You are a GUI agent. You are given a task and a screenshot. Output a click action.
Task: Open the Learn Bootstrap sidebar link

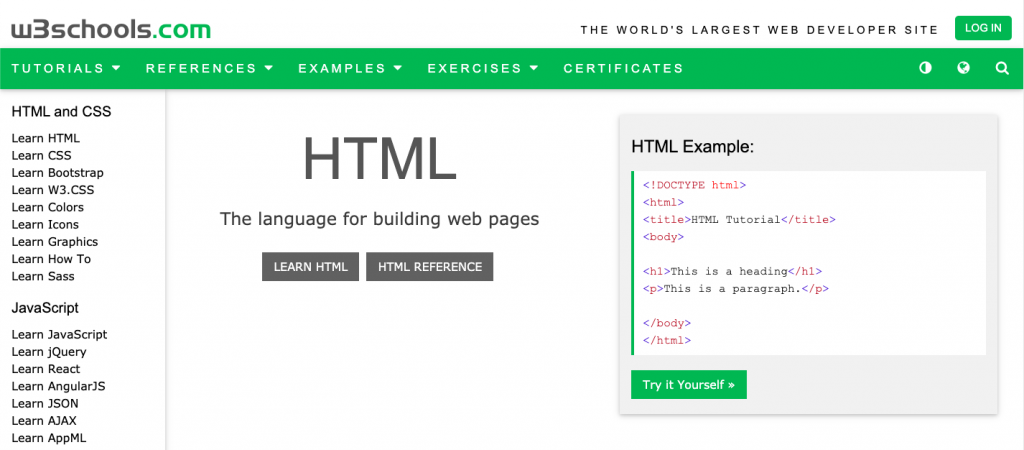[x=57, y=173]
